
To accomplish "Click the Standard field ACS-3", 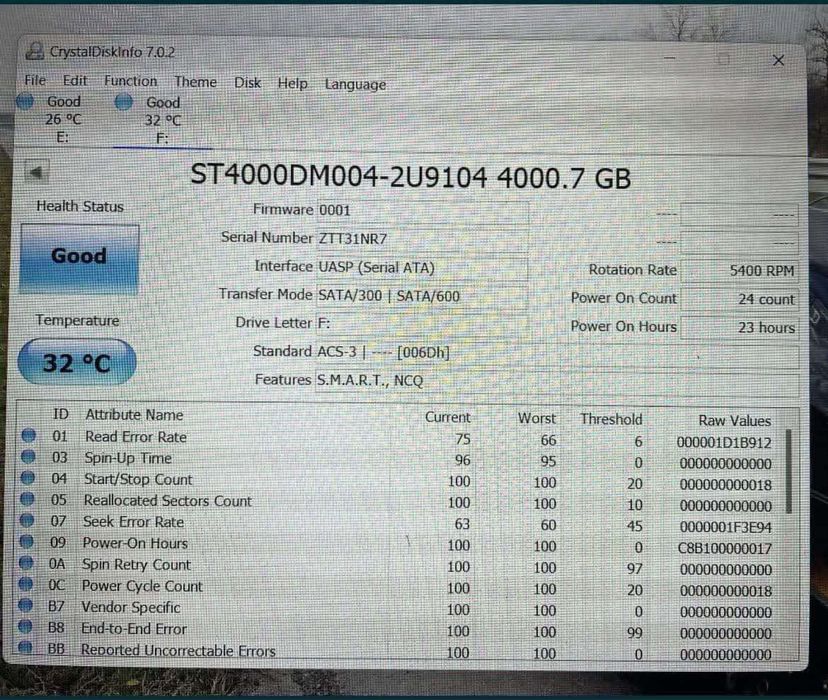I will (557, 353).
